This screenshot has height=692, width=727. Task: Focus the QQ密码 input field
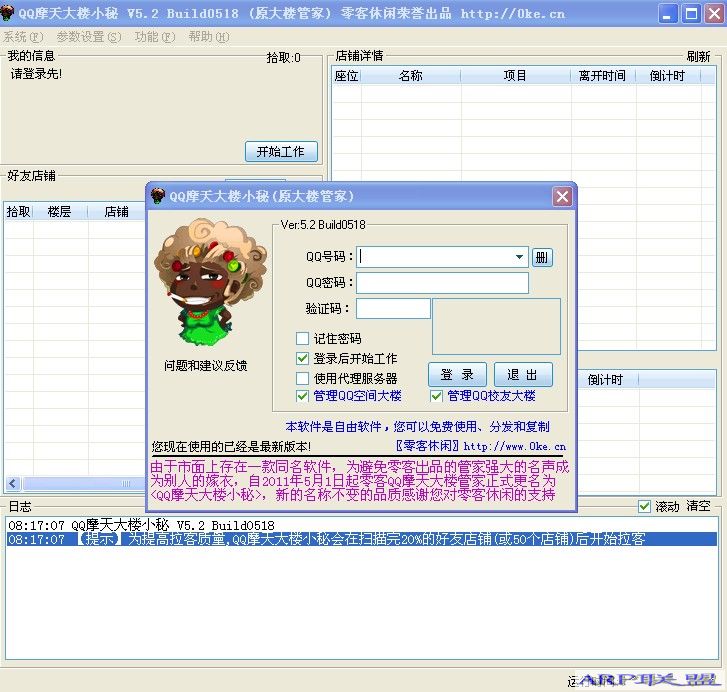[442, 283]
